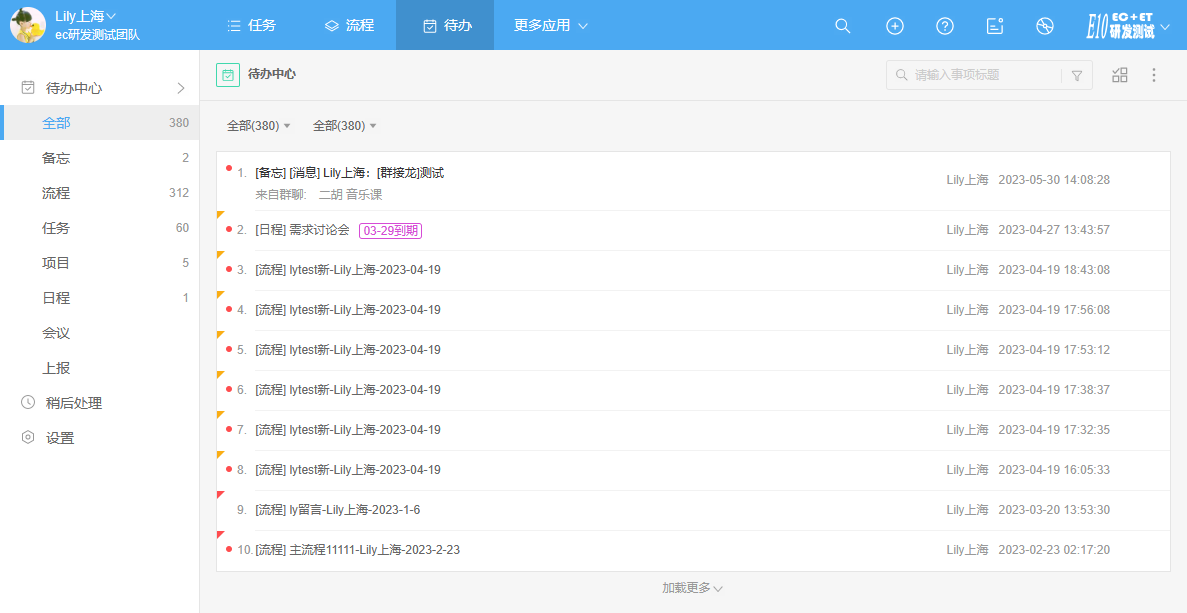Click 加载更多 to load more items

[x=692, y=588]
